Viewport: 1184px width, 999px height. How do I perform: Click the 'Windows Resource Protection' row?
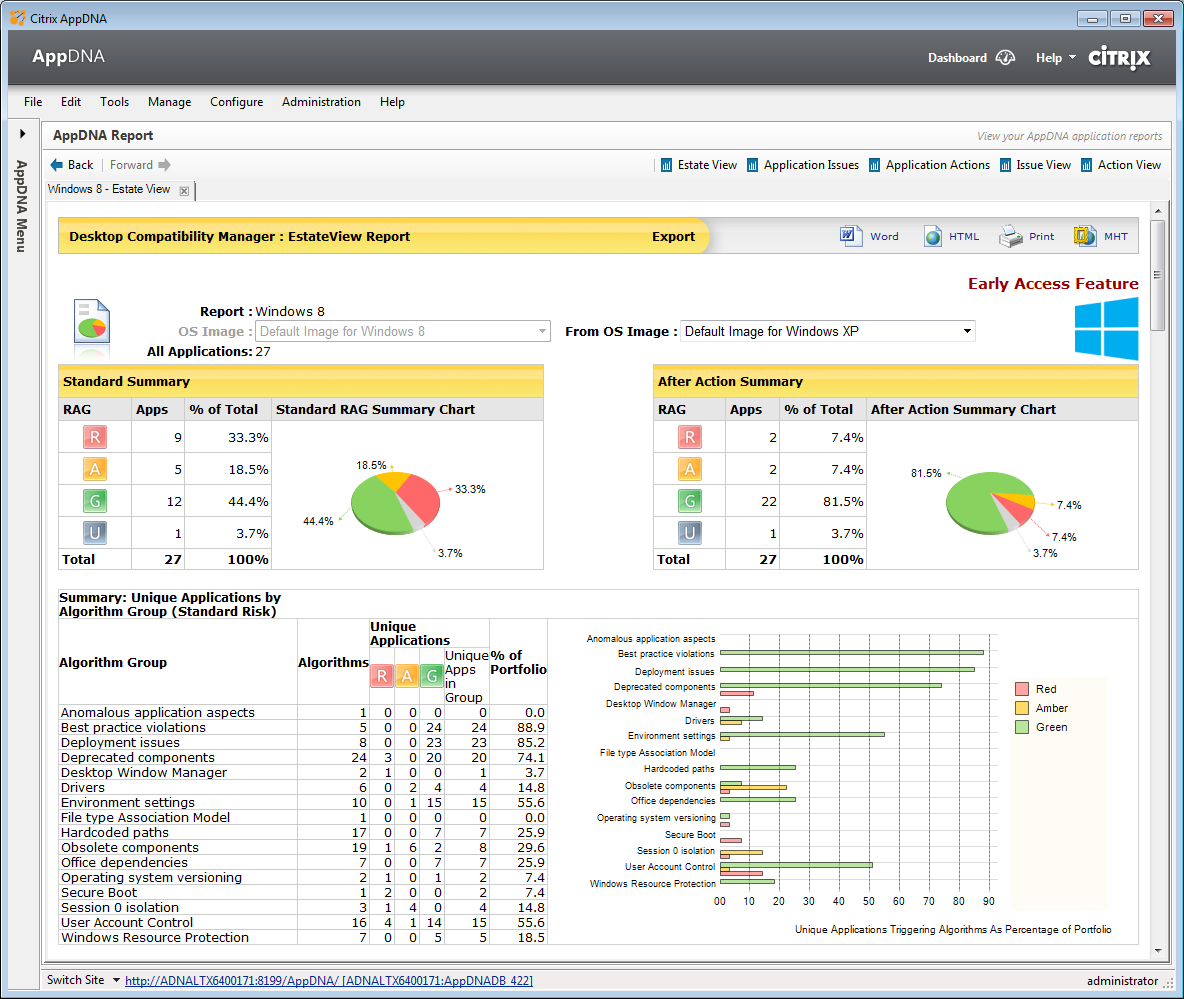[x=303, y=937]
